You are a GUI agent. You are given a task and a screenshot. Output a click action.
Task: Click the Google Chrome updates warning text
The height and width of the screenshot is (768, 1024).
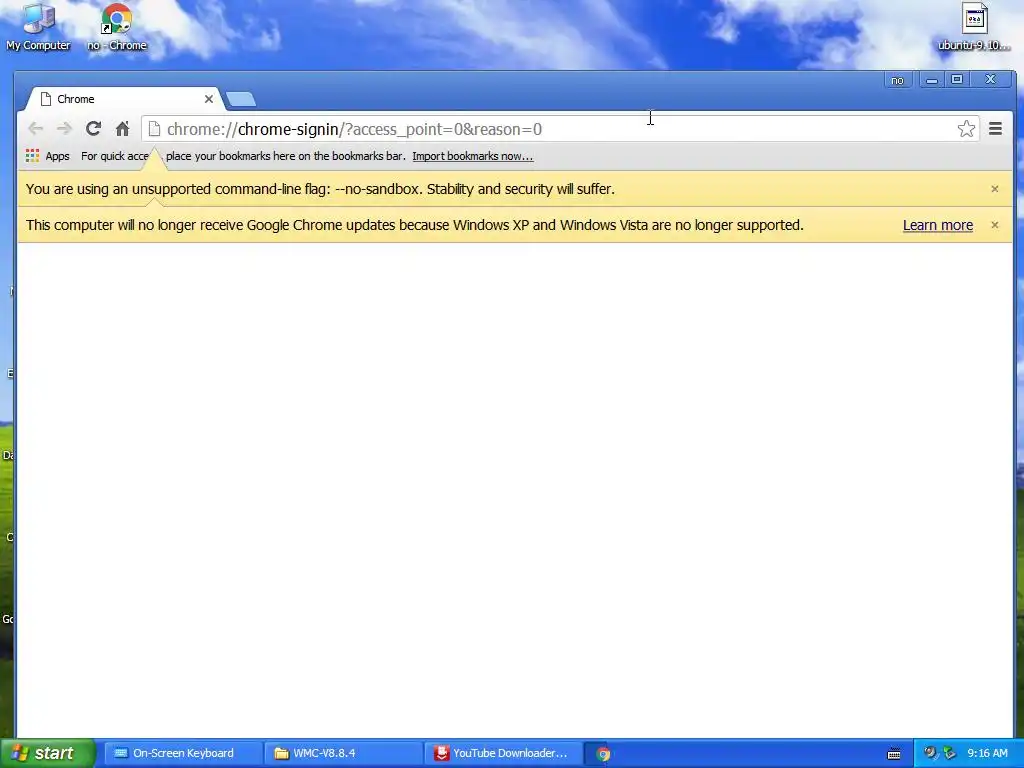point(415,225)
